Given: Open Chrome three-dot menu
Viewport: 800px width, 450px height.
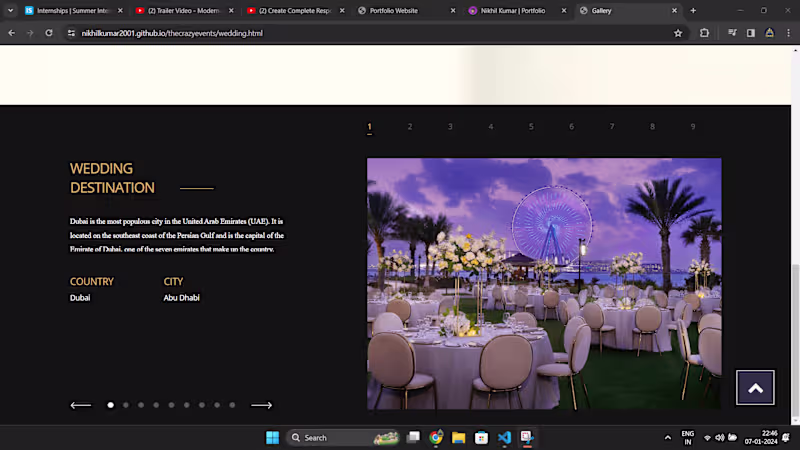Looking at the screenshot, I should click(x=788, y=33).
